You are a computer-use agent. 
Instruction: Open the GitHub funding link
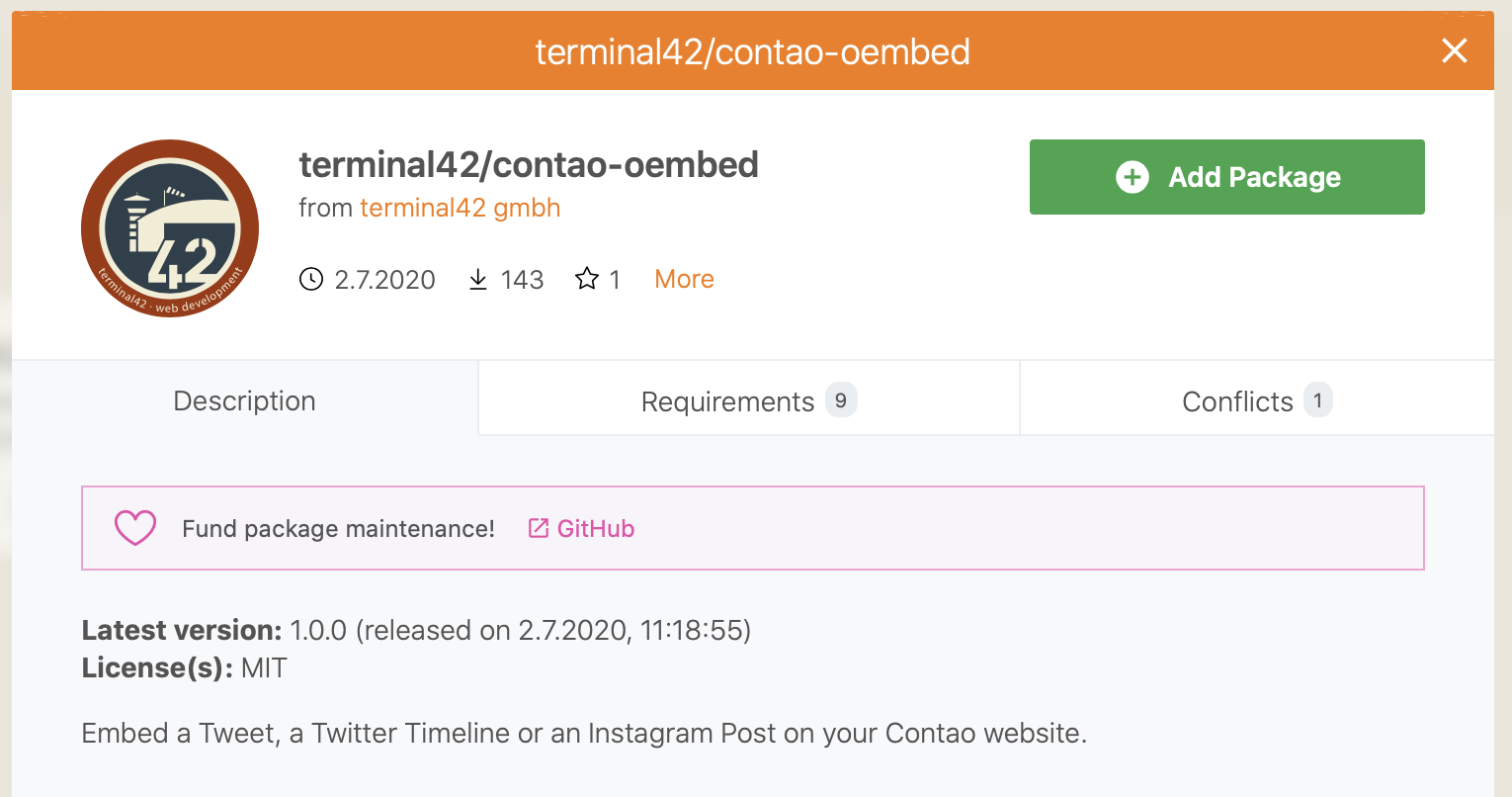pos(581,528)
